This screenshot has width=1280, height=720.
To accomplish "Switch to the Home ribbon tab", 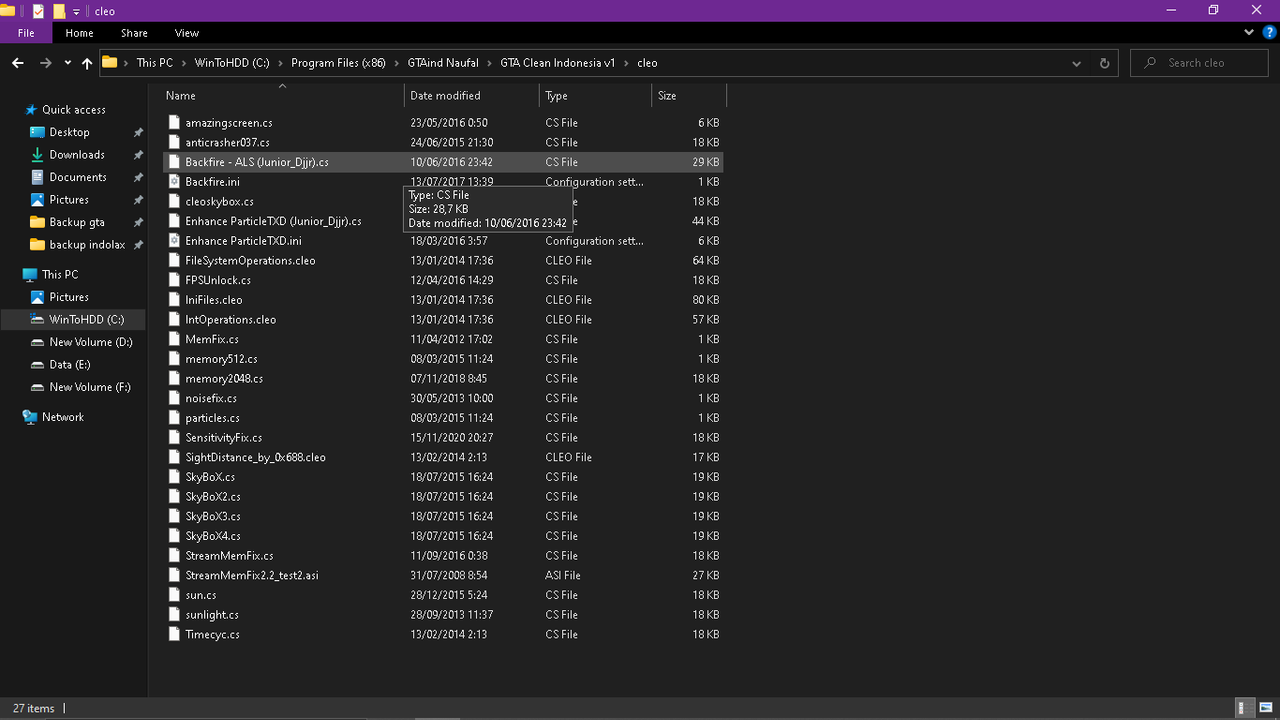I will 79,33.
